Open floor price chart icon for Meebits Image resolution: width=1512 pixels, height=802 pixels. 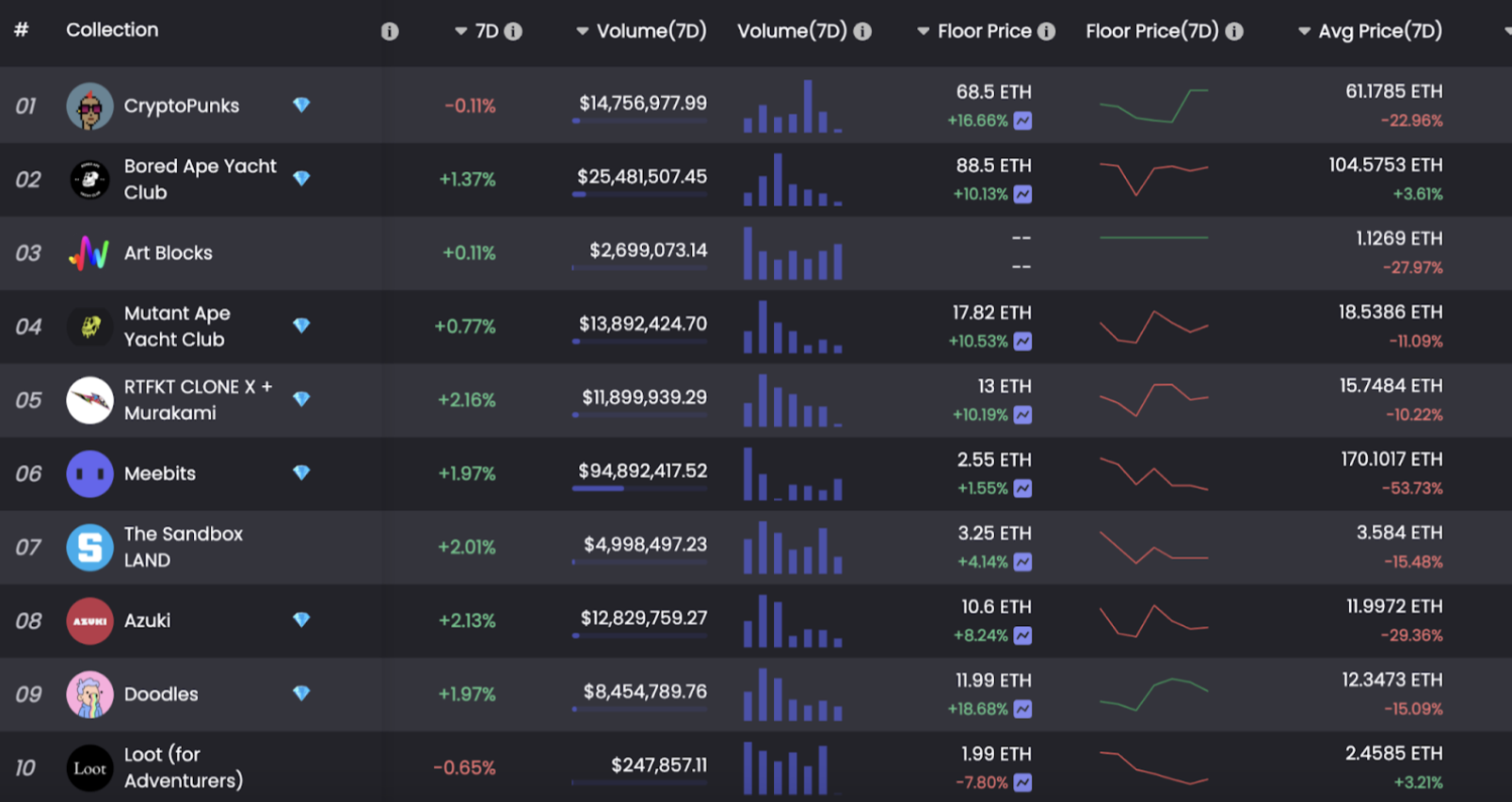(1022, 489)
